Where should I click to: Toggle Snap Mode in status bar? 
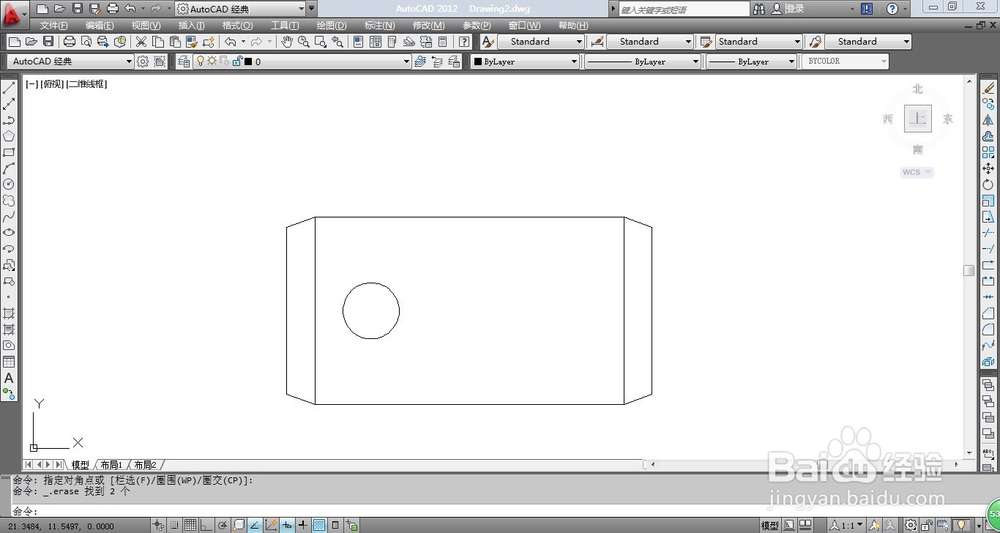pyautogui.click(x=174, y=525)
